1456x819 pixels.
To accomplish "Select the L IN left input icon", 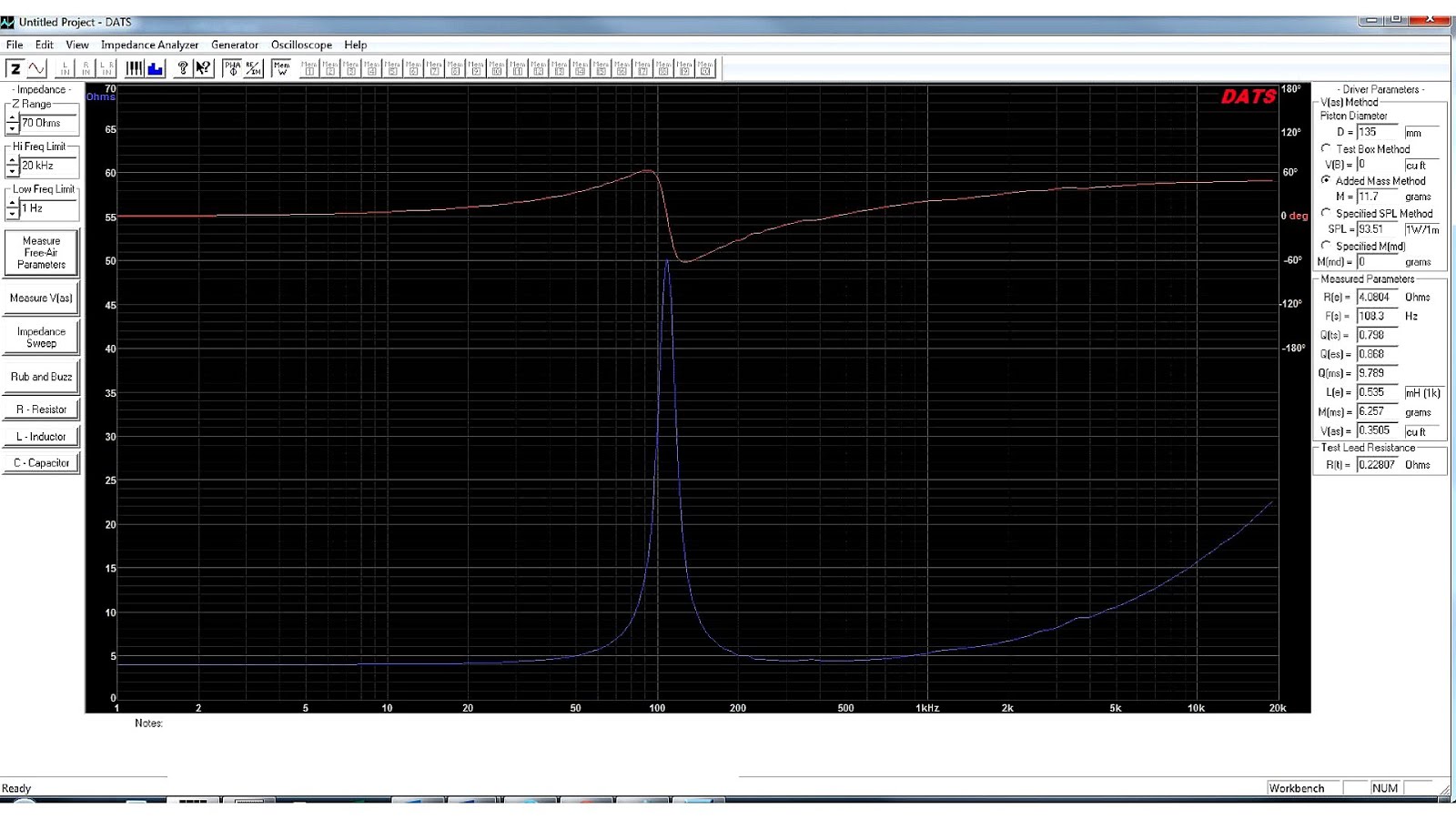I will (x=65, y=68).
